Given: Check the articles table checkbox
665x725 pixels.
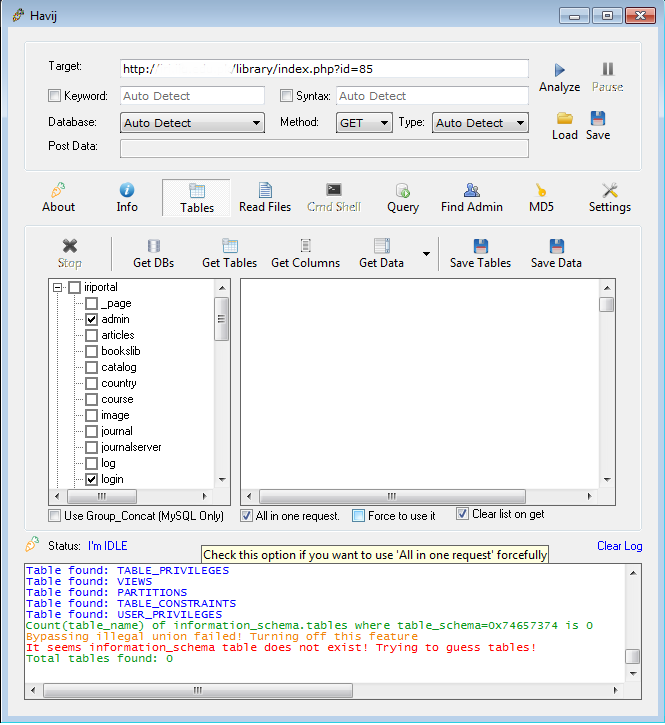Looking at the screenshot, I should pos(92,335).
